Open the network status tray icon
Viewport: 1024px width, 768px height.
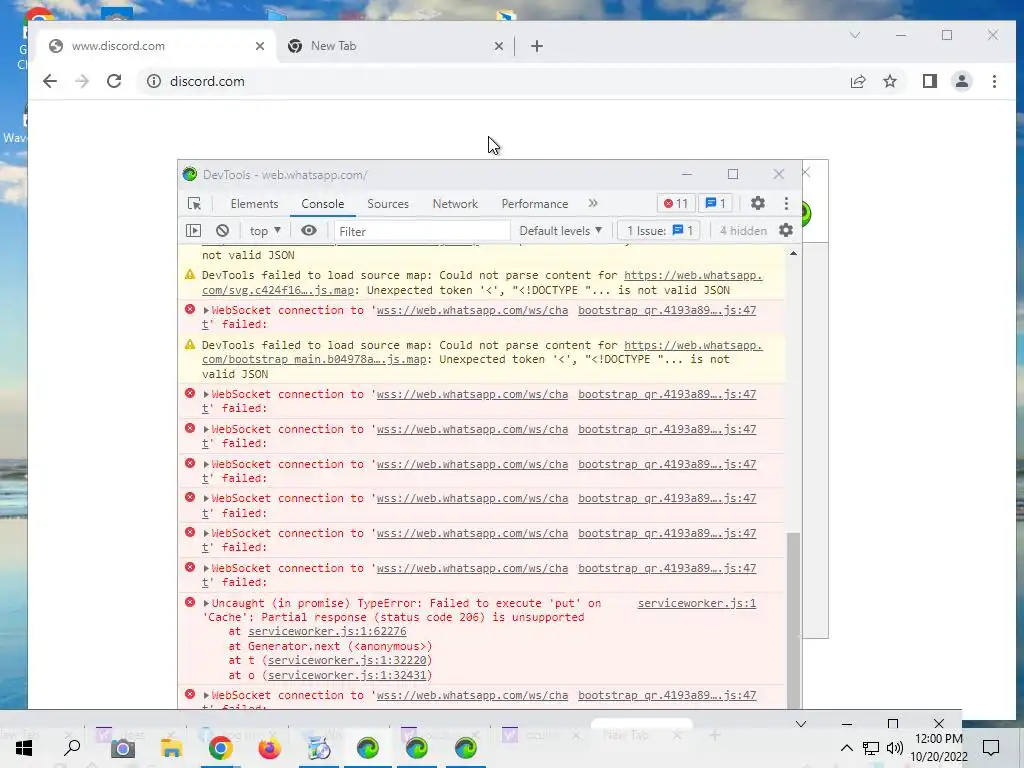pos(871,748)
